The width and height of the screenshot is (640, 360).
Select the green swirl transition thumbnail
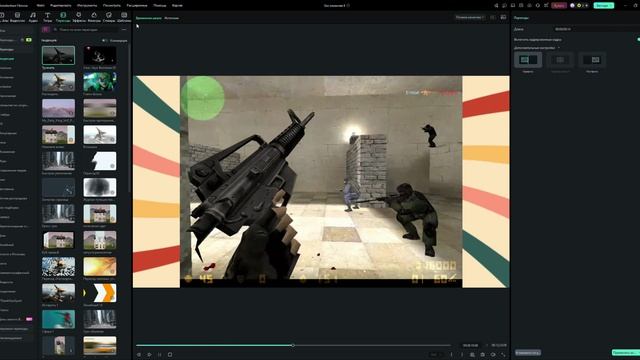(x=100, y=82)
